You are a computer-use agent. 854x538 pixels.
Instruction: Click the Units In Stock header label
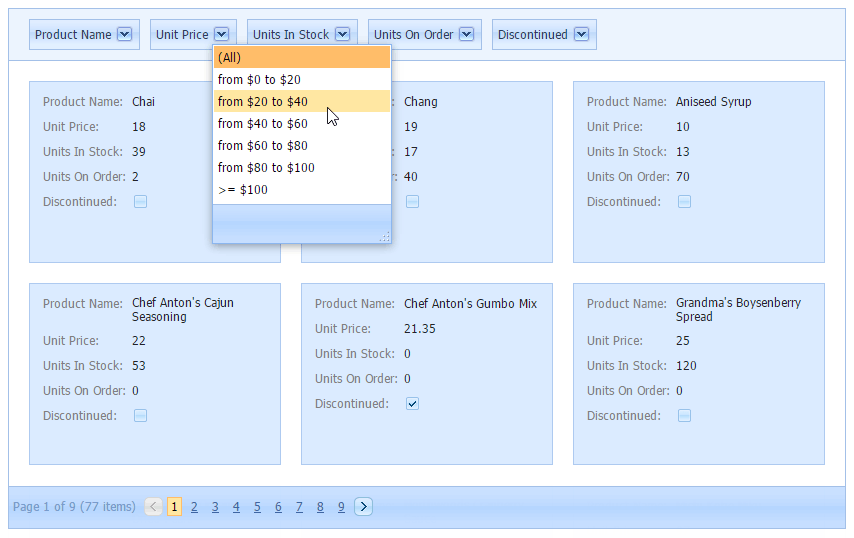291,35
